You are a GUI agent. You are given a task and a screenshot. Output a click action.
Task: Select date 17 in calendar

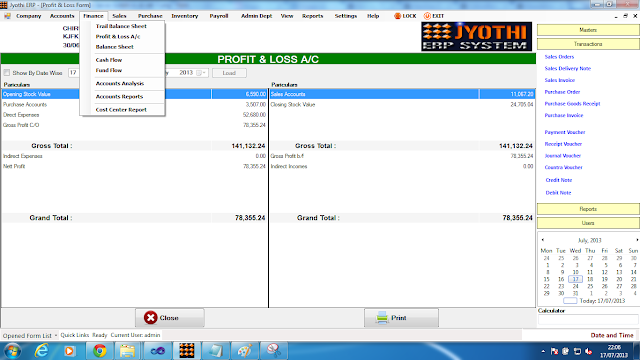click(x=575, y=279)
